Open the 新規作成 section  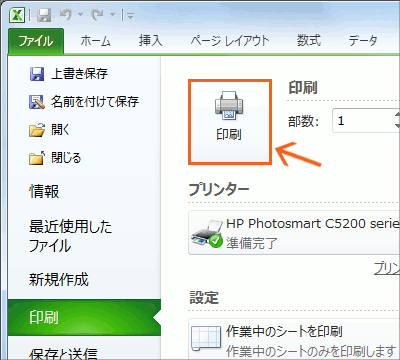pos(59,279)
